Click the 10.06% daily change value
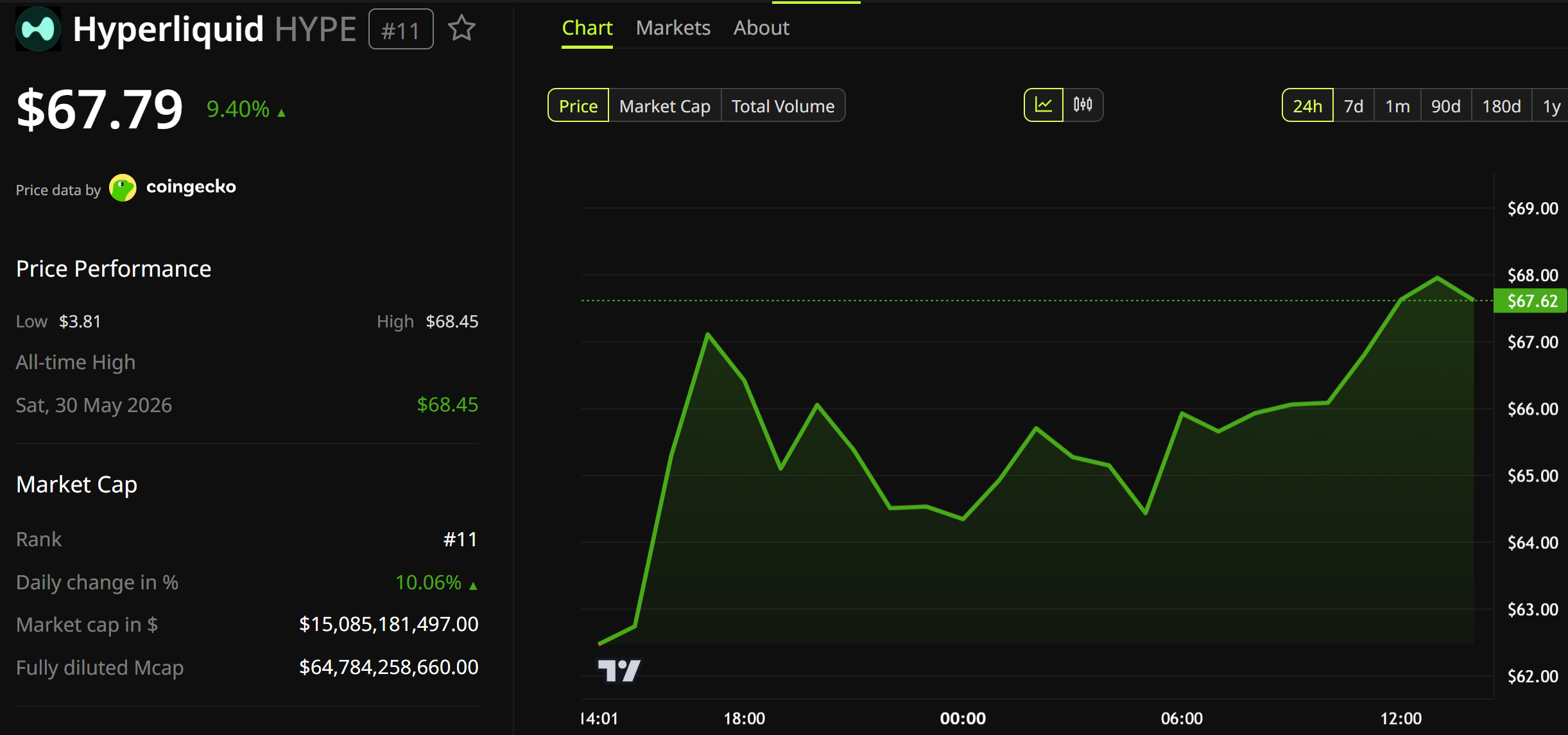Screen dimensions: 1568x735 tap(428, 582)
